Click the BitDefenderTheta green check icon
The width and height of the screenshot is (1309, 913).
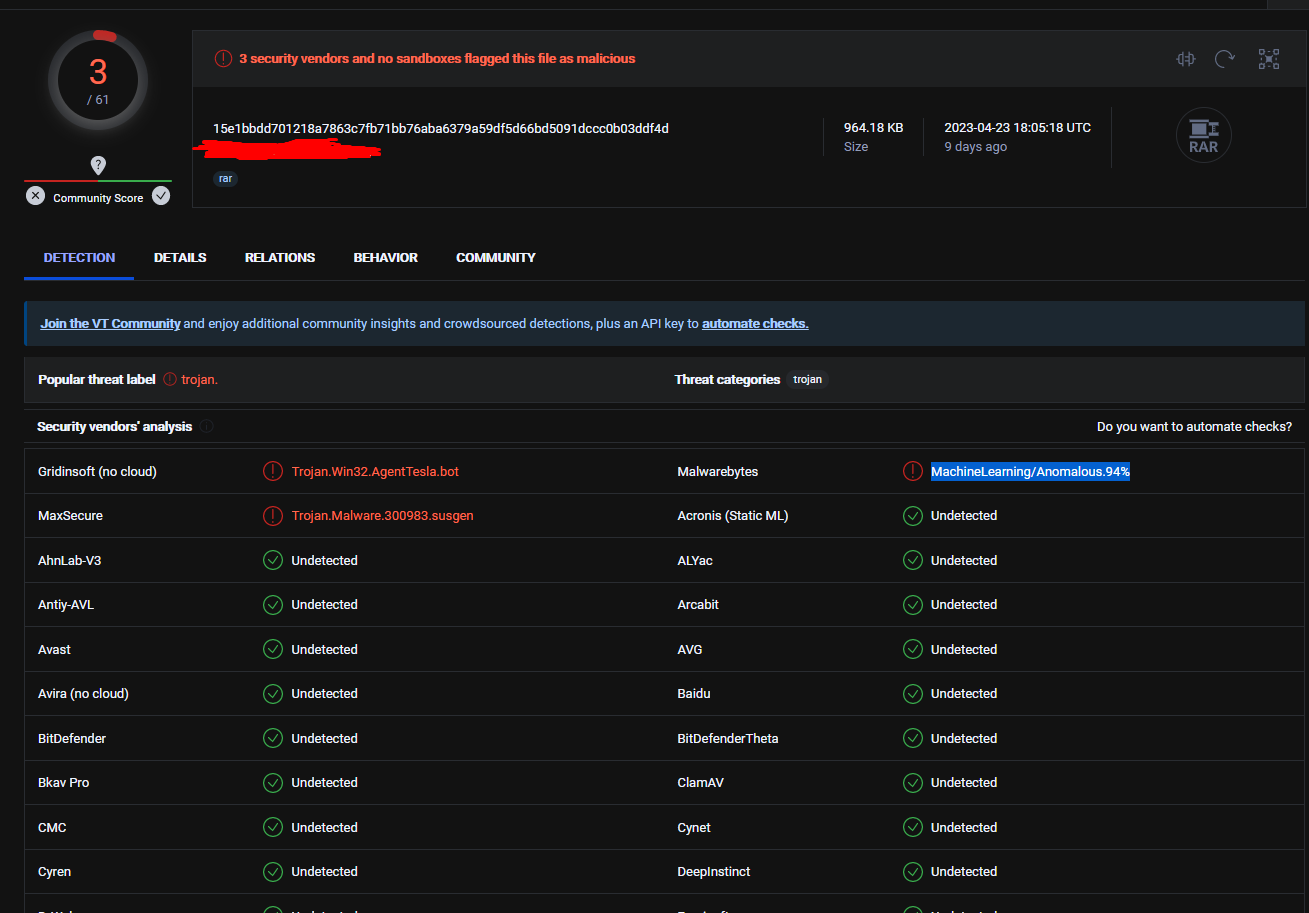click(x=913, y=738)
